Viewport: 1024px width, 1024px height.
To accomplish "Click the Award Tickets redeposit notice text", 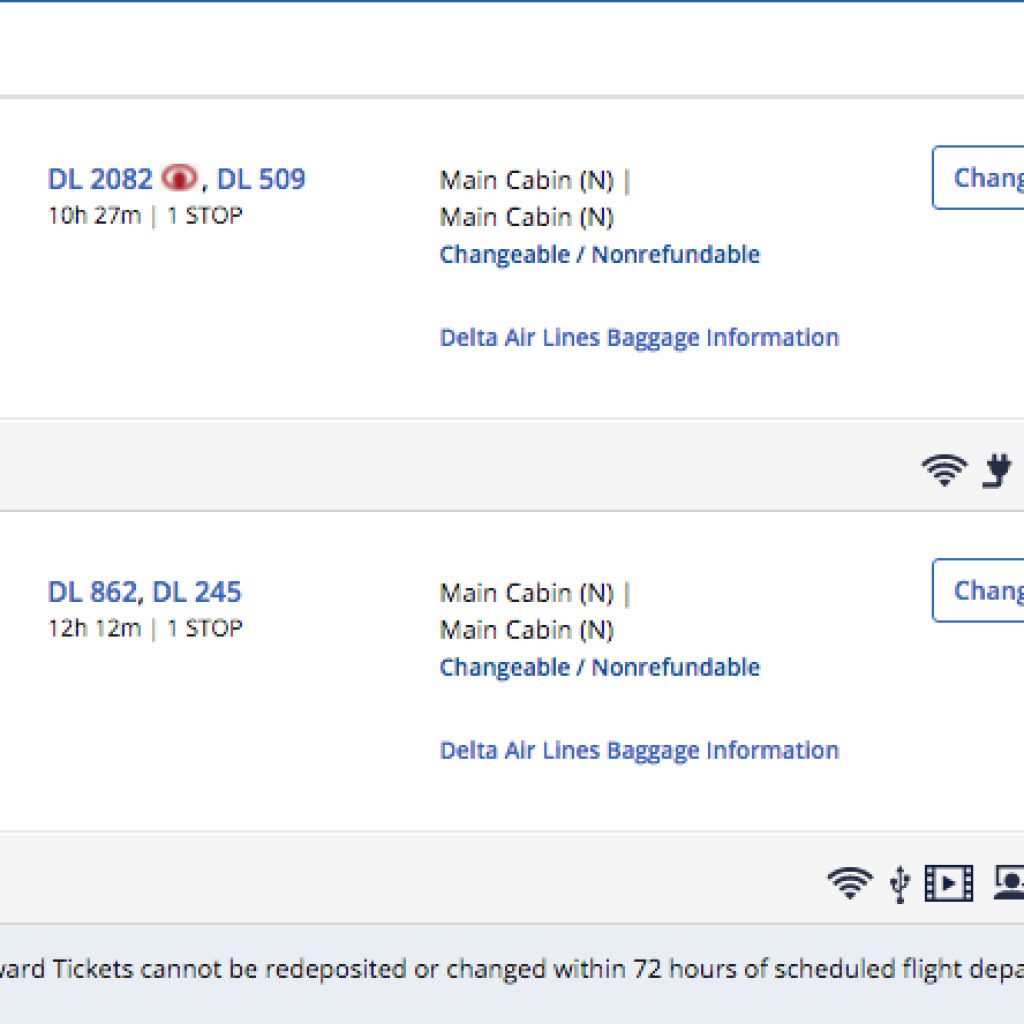I will pyautogui.click(x=512, y=969).
